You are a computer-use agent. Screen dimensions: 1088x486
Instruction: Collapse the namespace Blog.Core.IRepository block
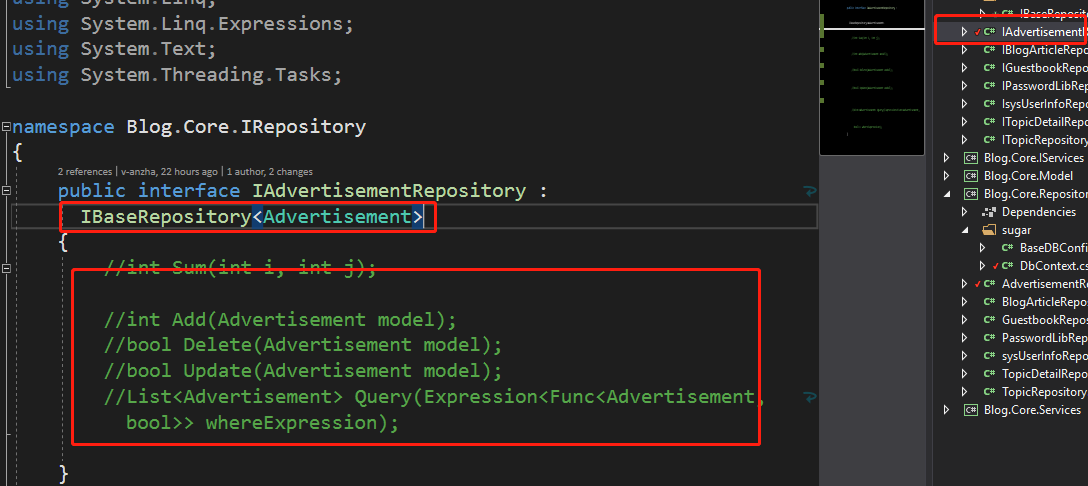[x=6, y=128]
